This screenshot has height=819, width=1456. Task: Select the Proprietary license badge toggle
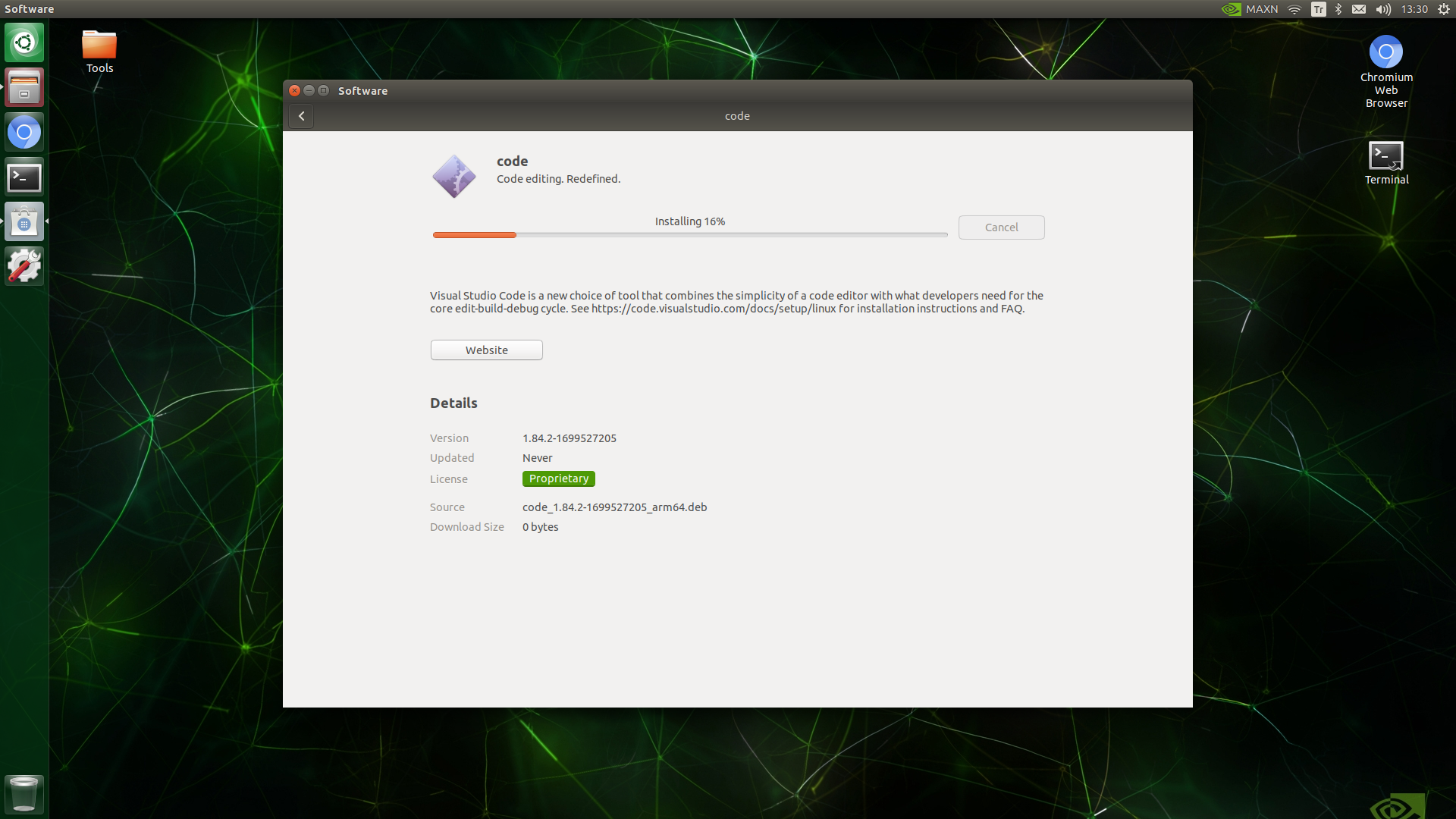click(x=558, y=478)
